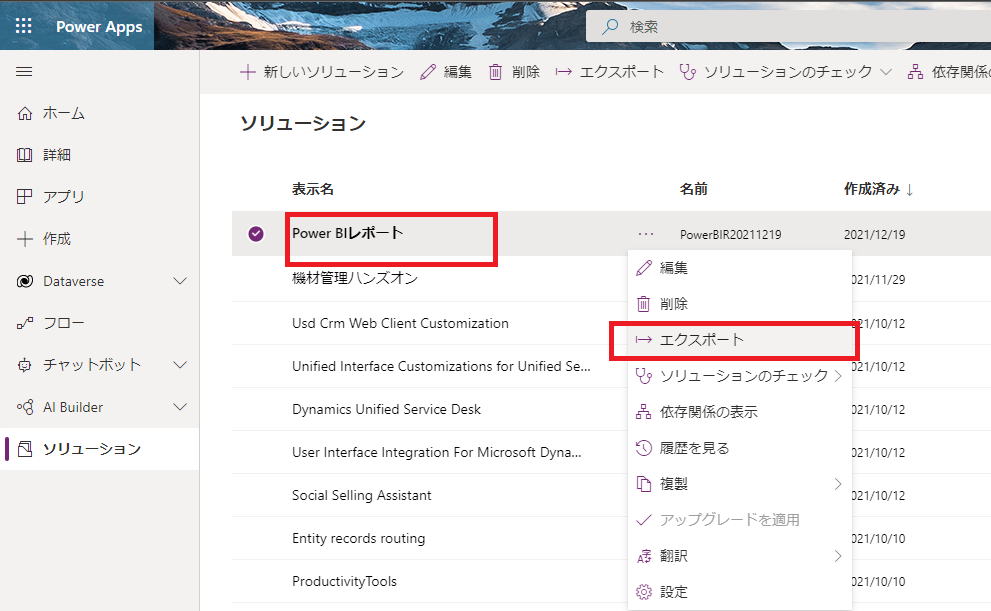Image resolution: width=991 pixels, height=611 pixels.
Task: Click the 新しいソリューション button label
Action: [334, 72]
